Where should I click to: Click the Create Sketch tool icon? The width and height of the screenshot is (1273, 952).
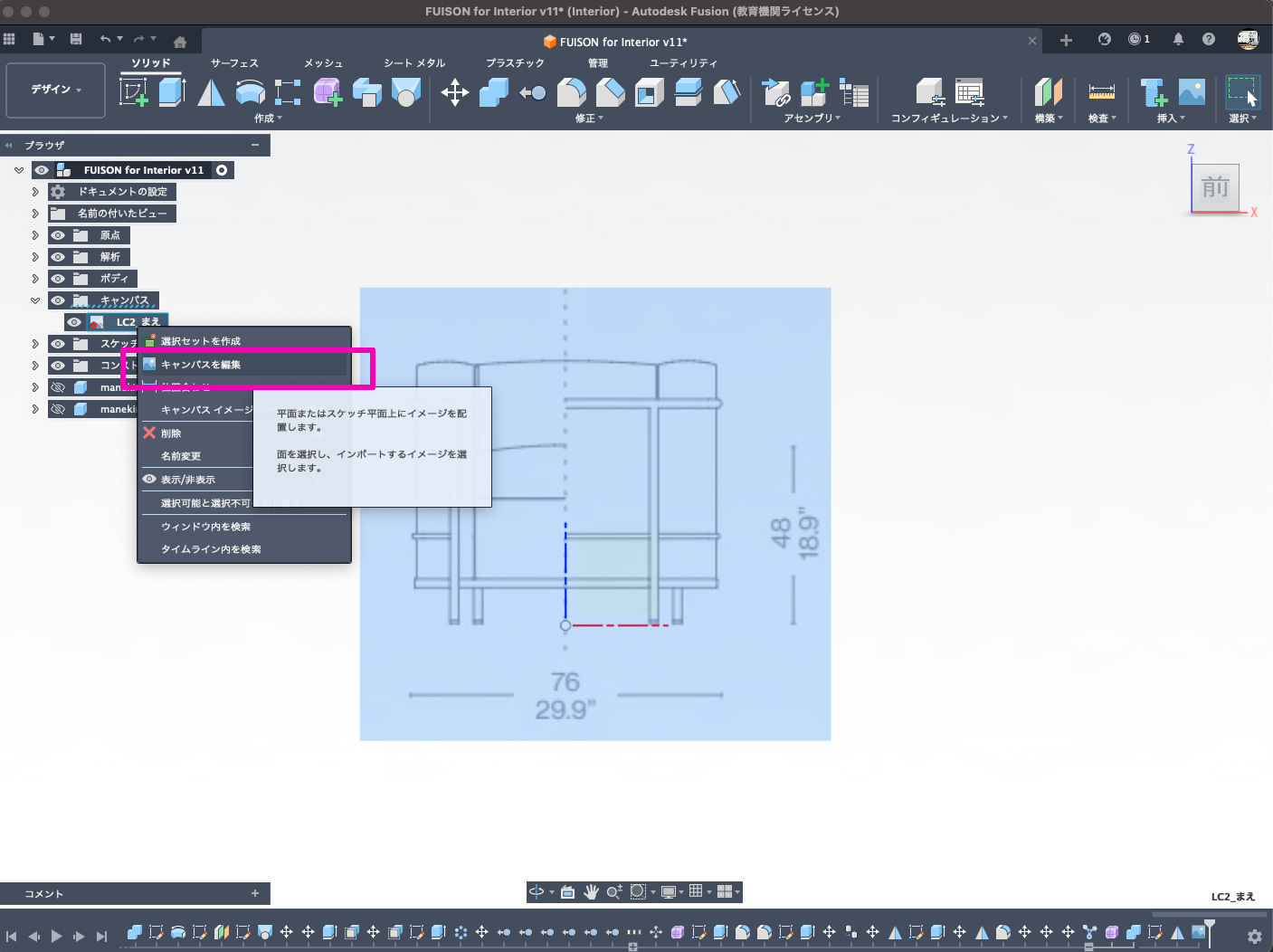pos(134,91)
